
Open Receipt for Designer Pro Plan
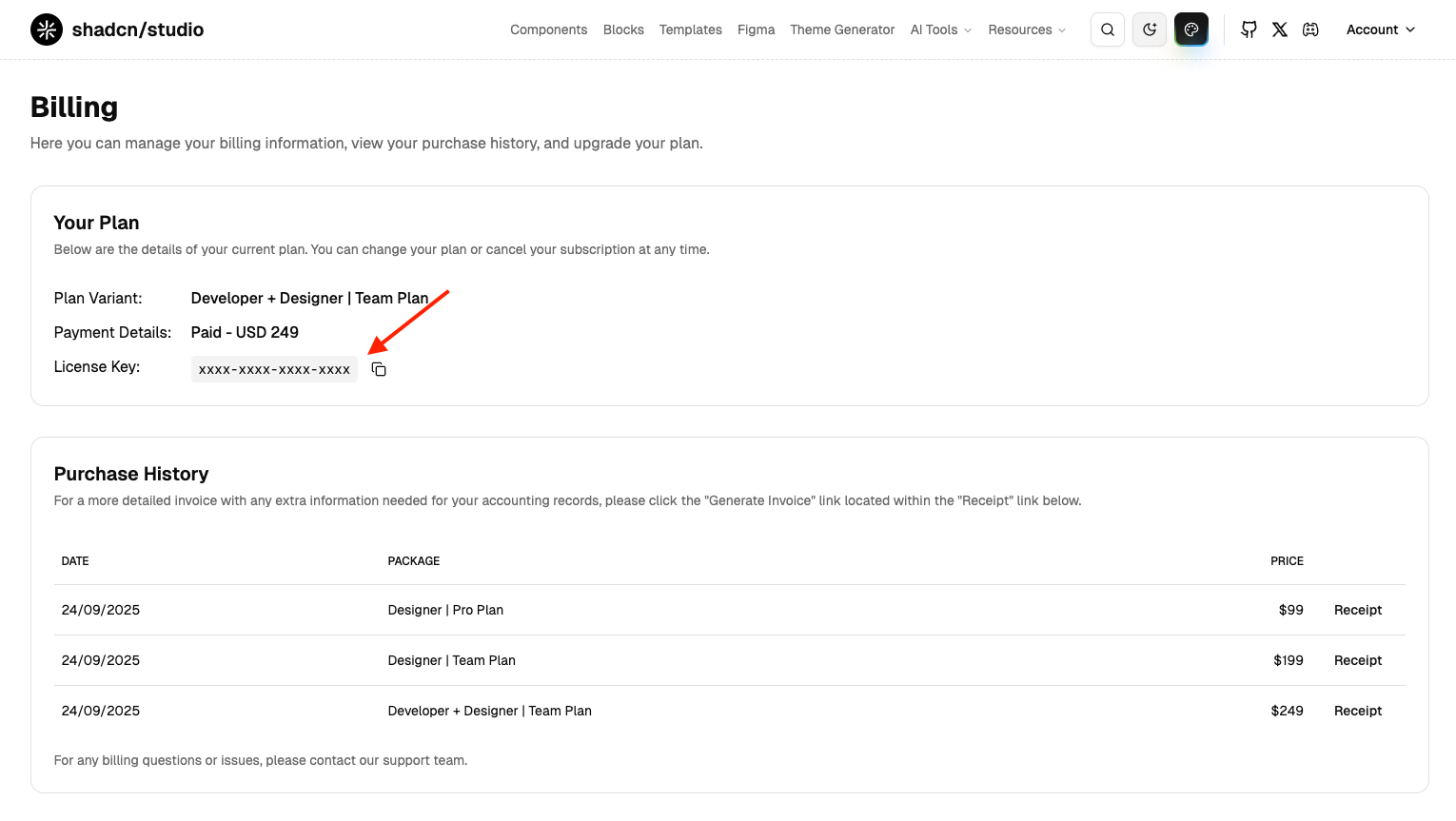click(x=1357, y=610)
